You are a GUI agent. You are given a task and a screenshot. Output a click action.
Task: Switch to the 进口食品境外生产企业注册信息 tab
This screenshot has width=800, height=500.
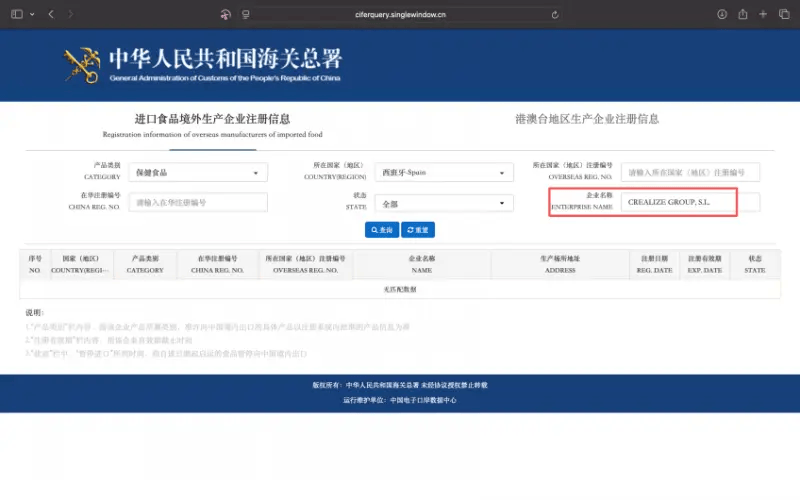pyautogui.click(x=212, y=119)
